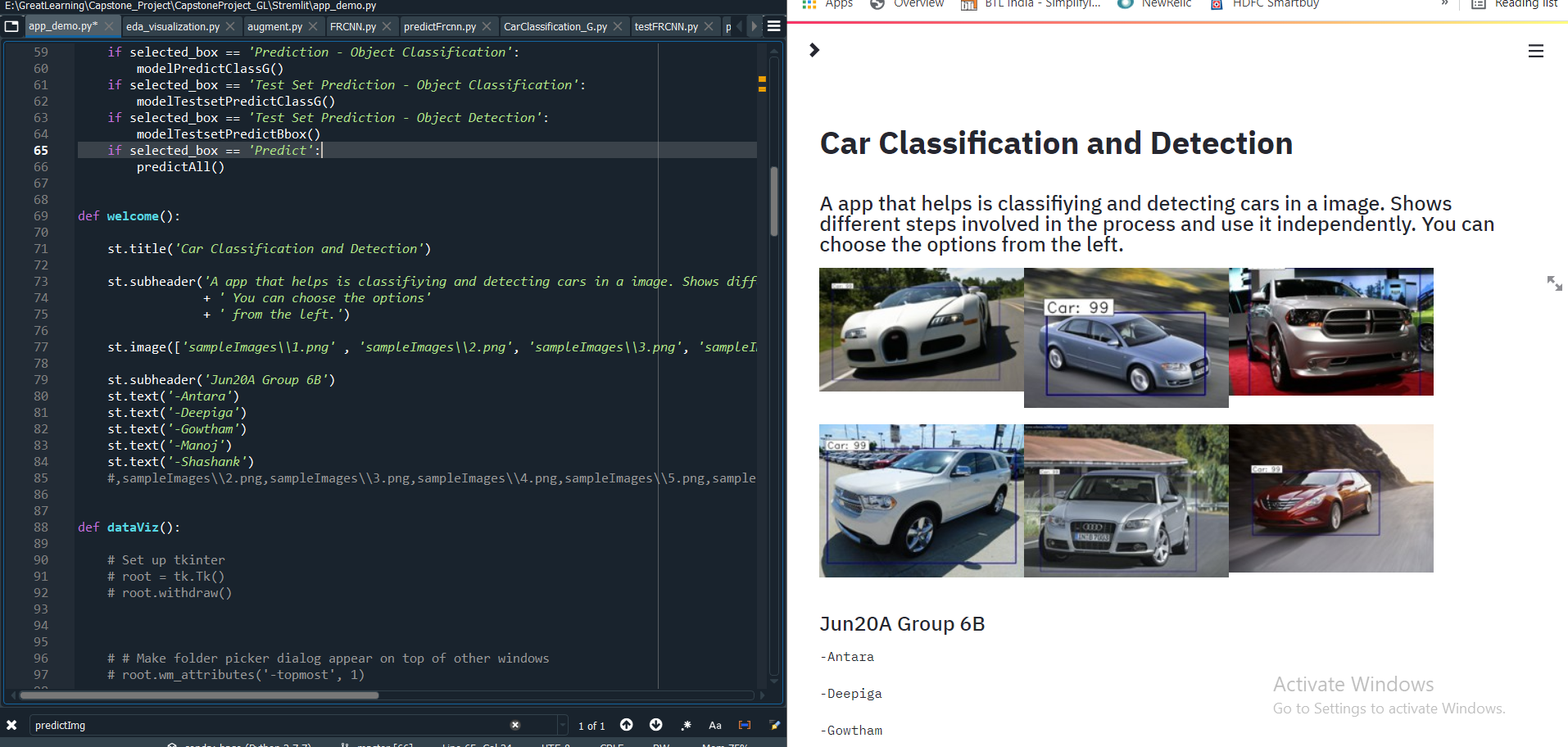The height and width of the screenshot is (747, 1568).
Task: Open the Streamlit app hamburger menu
Action: coord(1535,51)
